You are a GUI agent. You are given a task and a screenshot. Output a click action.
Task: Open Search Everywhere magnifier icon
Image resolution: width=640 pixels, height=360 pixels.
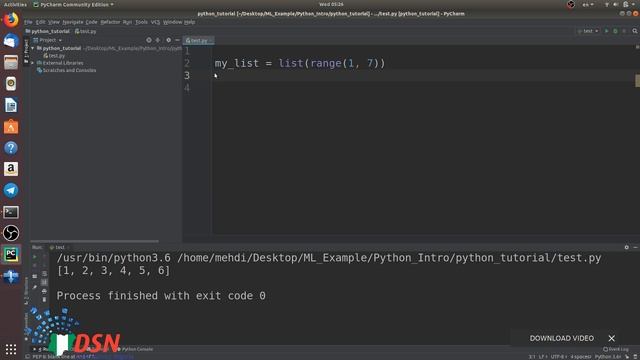(x=635, y=31)
